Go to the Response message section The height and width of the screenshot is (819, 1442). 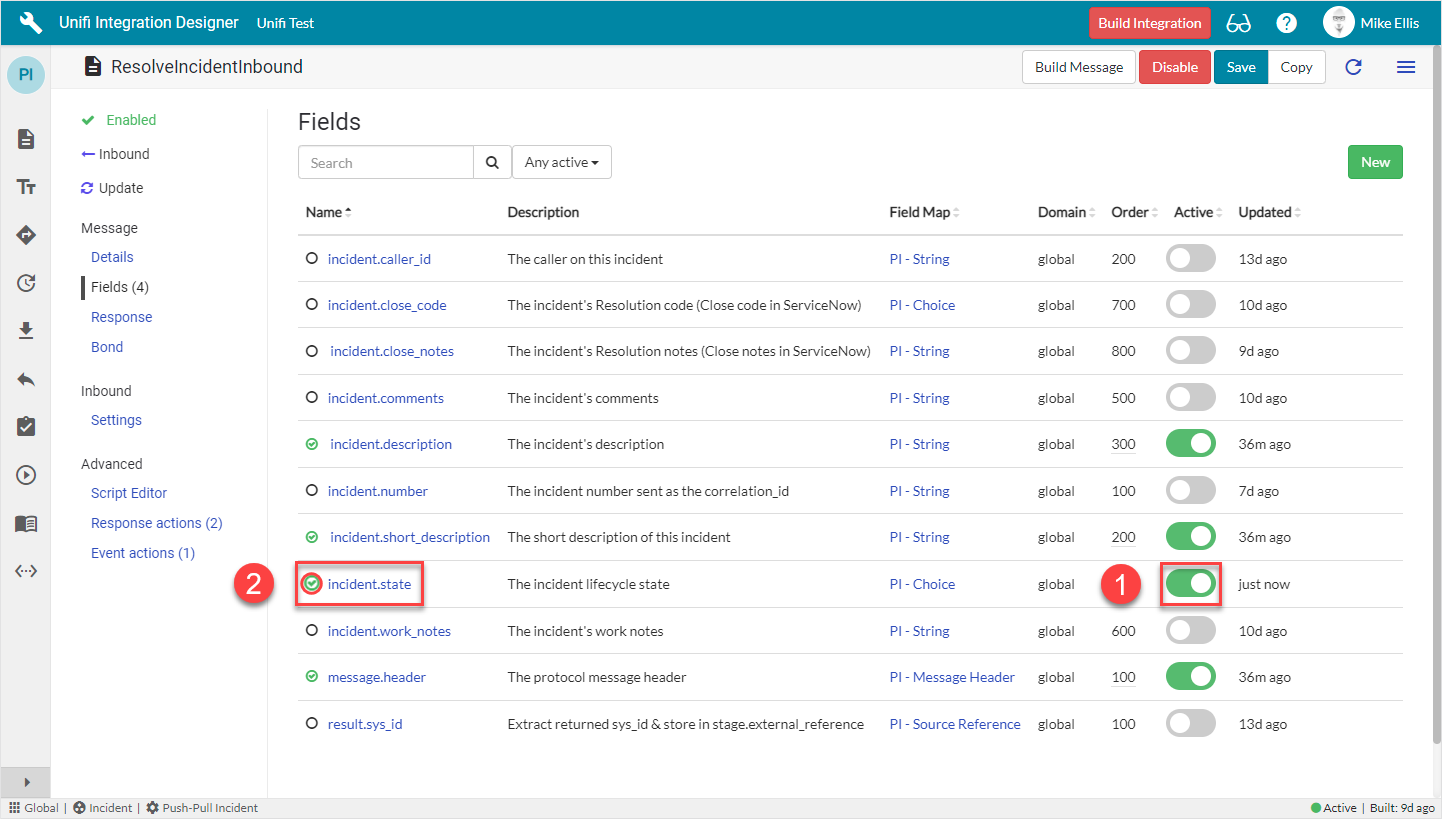click(121, 317)
